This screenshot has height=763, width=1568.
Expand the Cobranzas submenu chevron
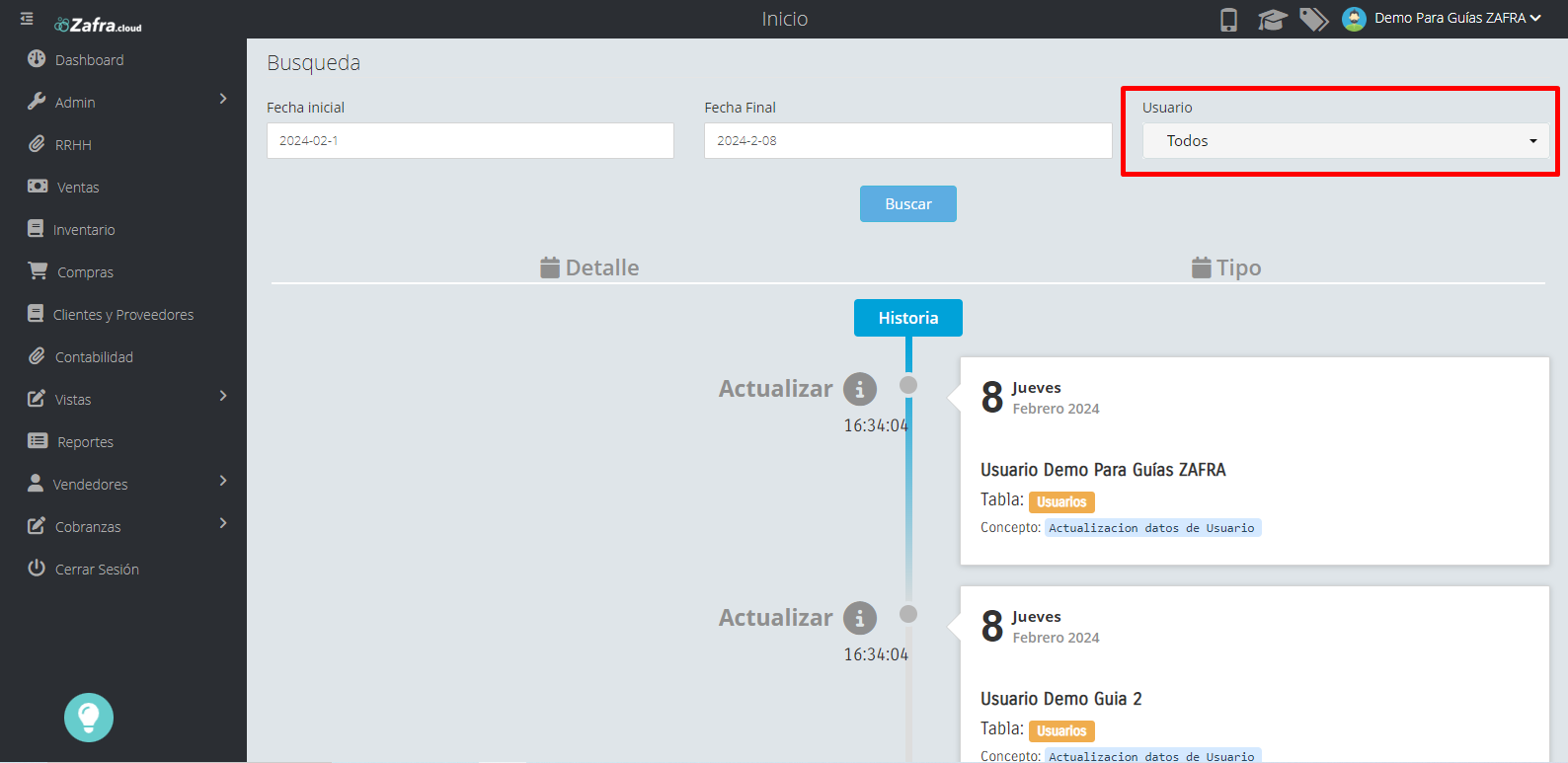tap(223, 523)
